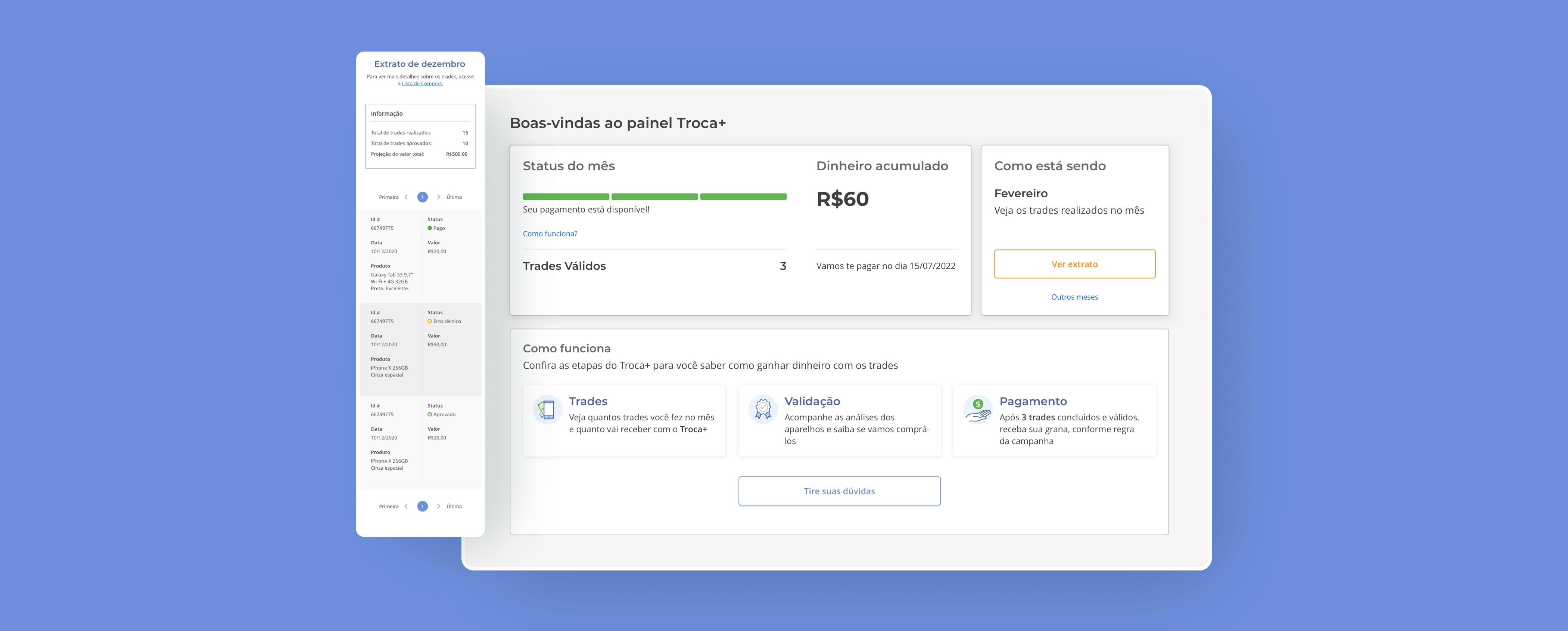Screen dimensions: 1568x631
Task: Click the Como funciona? link
Action: tap(550, 234)
